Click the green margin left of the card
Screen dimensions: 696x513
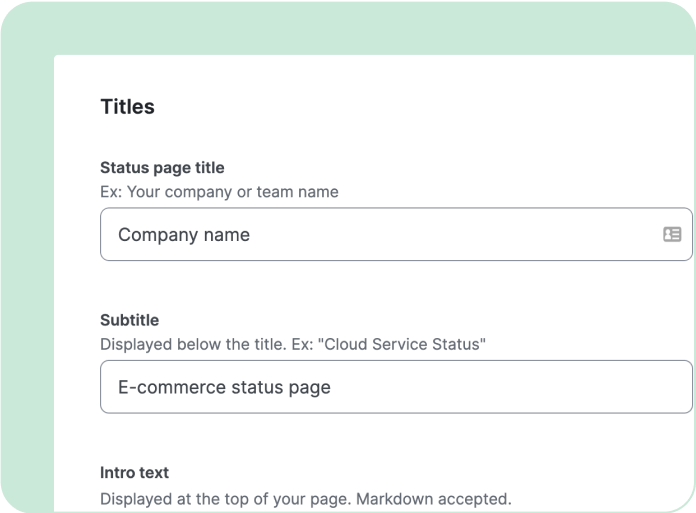click(26, 300)
